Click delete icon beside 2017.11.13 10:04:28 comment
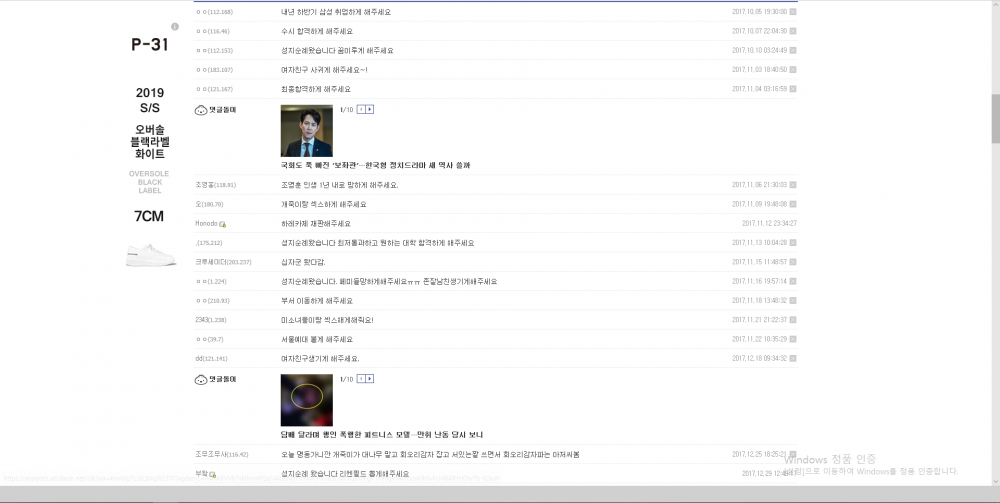Screen dimensions: 1000x503 (793, 243)
